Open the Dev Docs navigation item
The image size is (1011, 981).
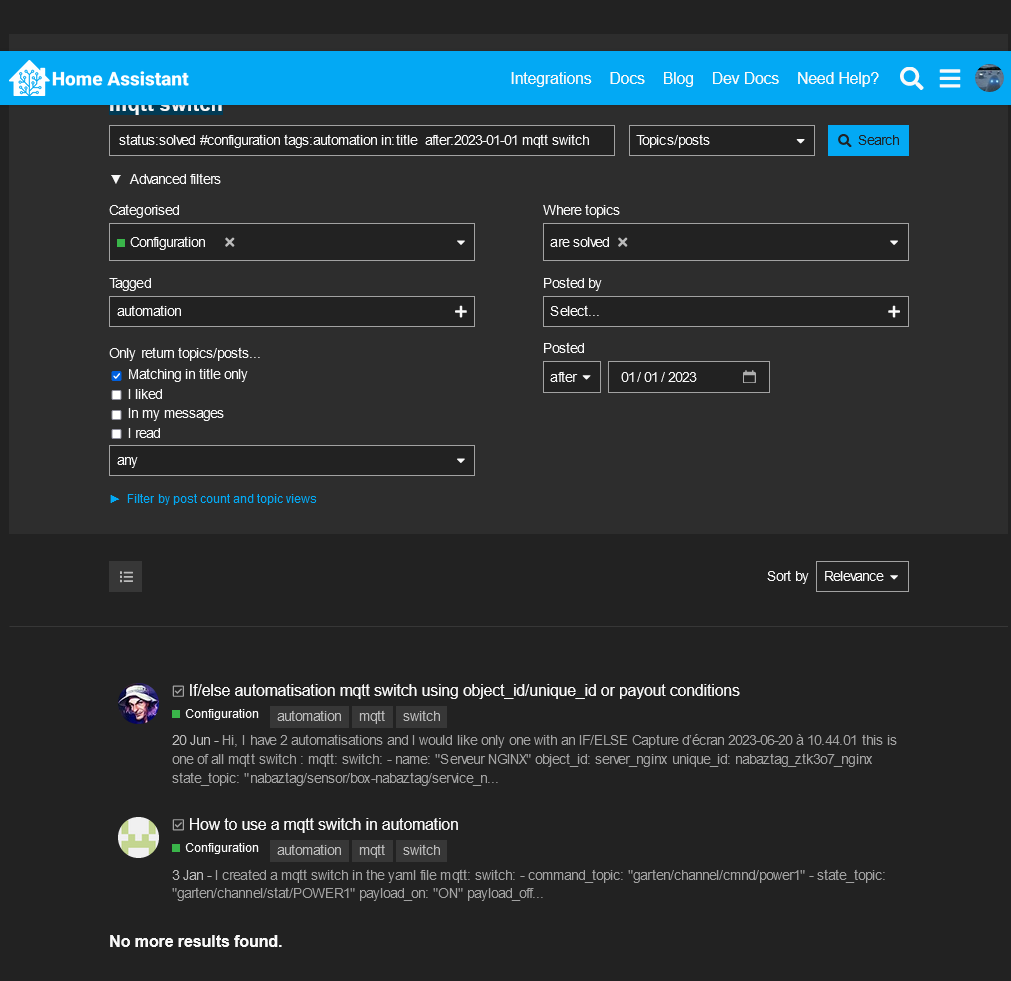745,78
